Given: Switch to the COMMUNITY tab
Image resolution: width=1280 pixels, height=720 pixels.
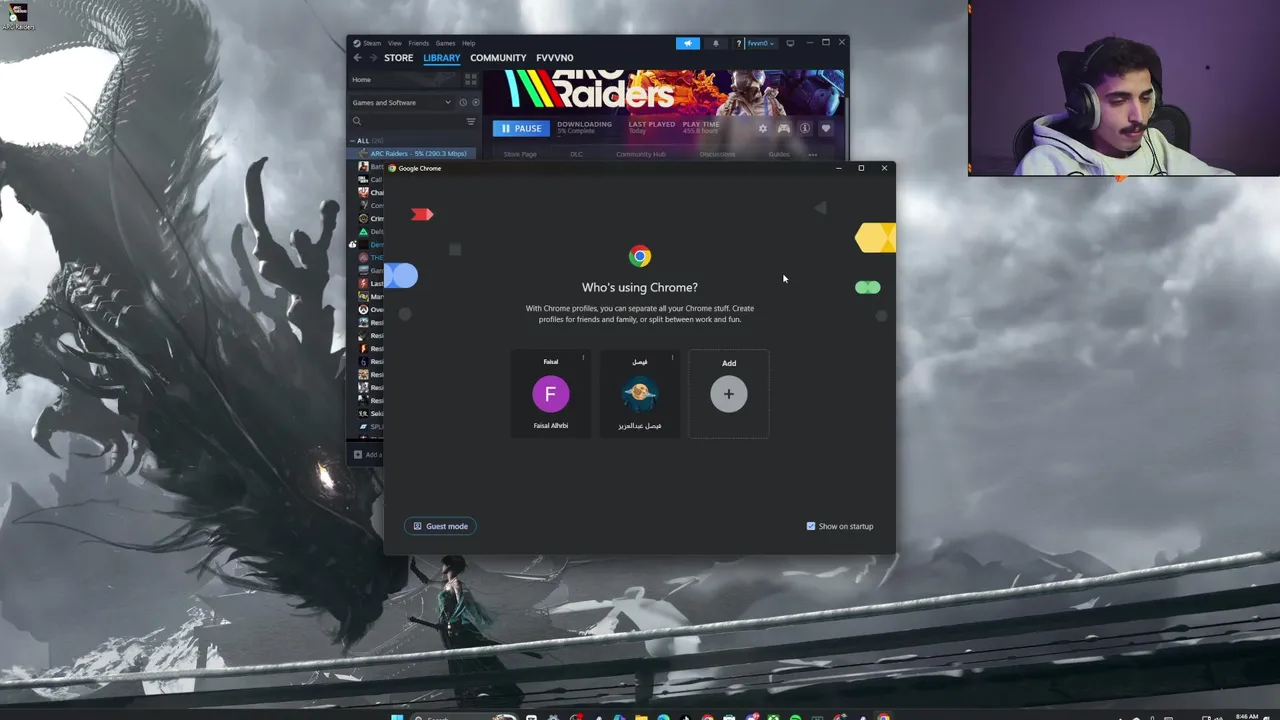Looking at the screenshot, I should click(498, 58).
